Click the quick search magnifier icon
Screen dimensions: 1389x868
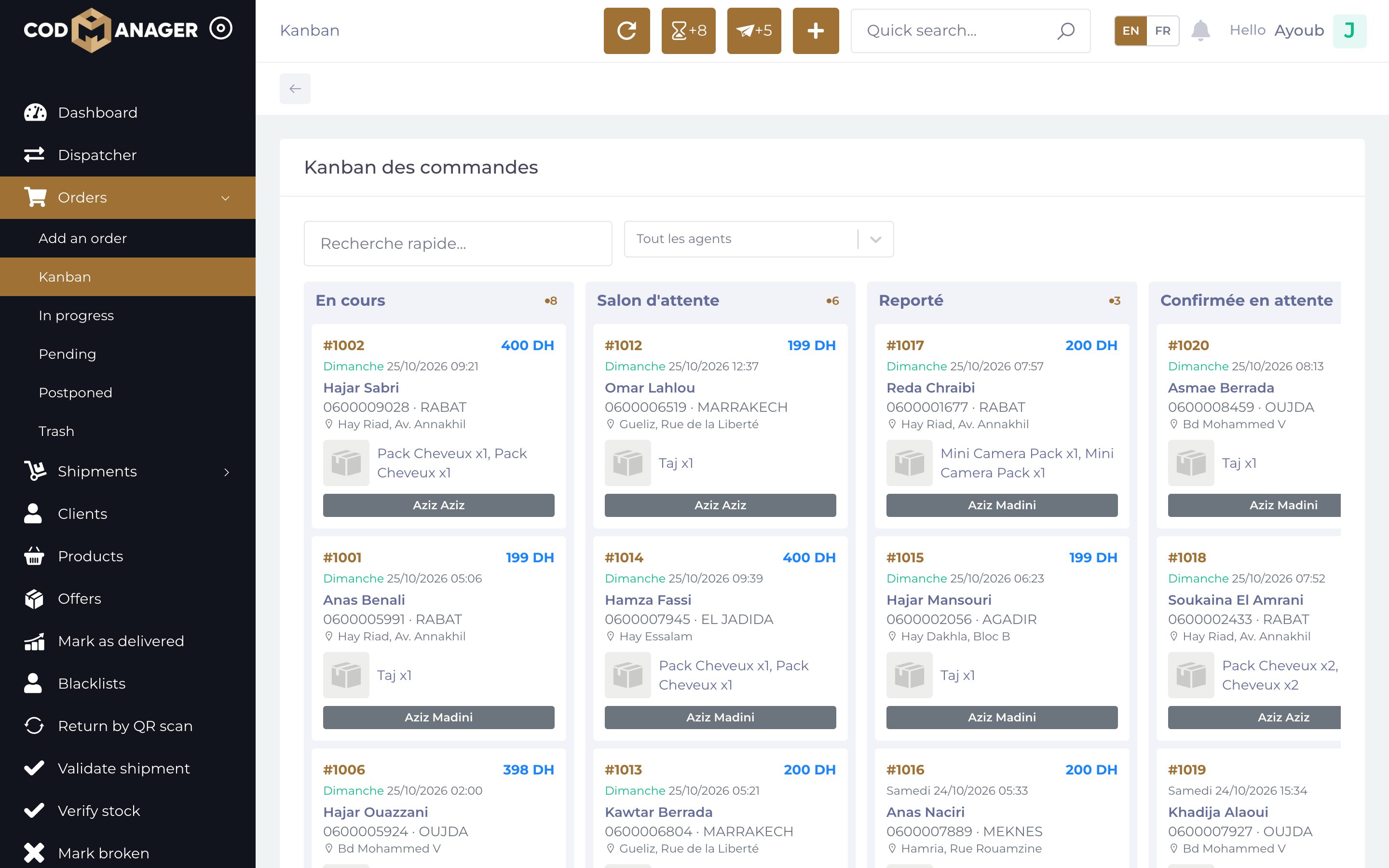click(x=1065, y=30)
